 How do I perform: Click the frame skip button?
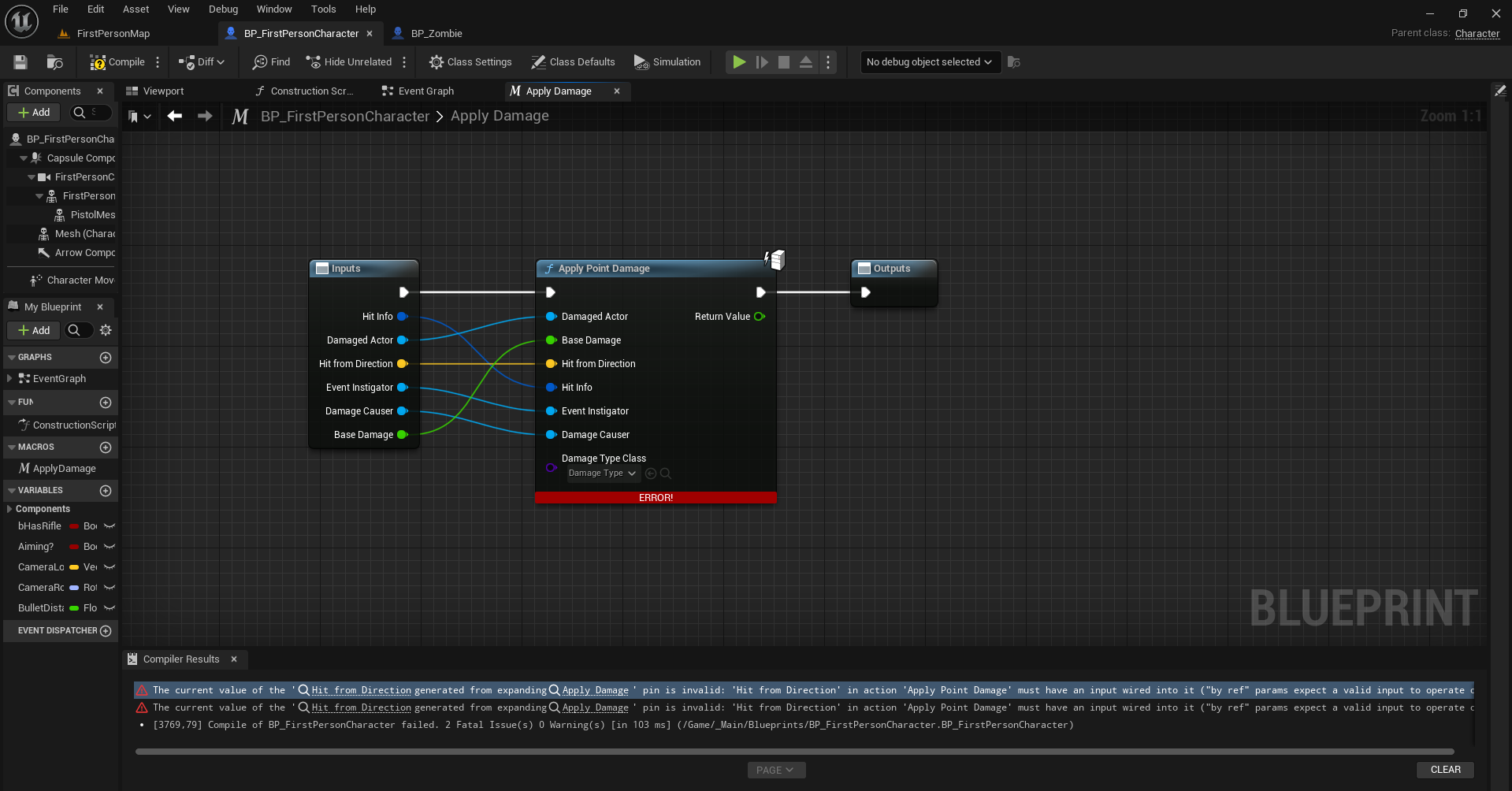[762, 62]
